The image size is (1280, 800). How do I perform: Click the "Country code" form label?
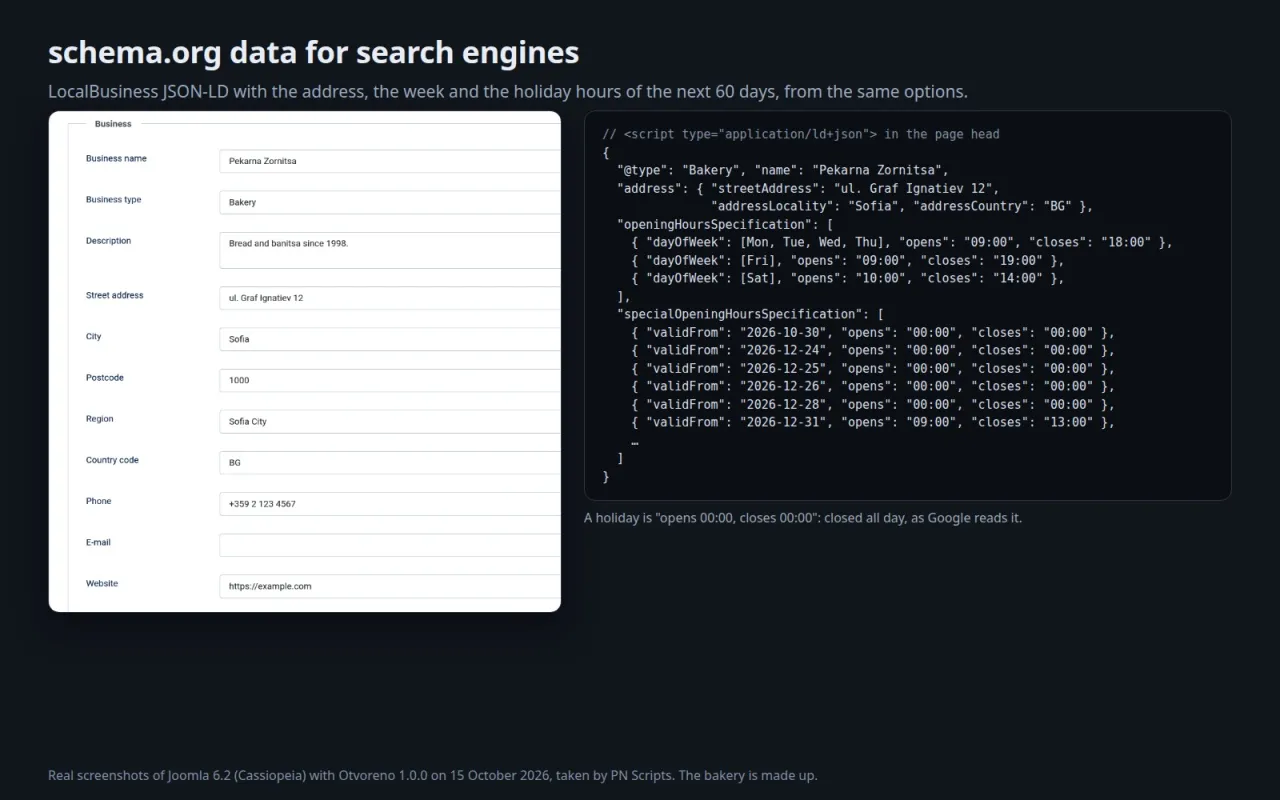112,460
